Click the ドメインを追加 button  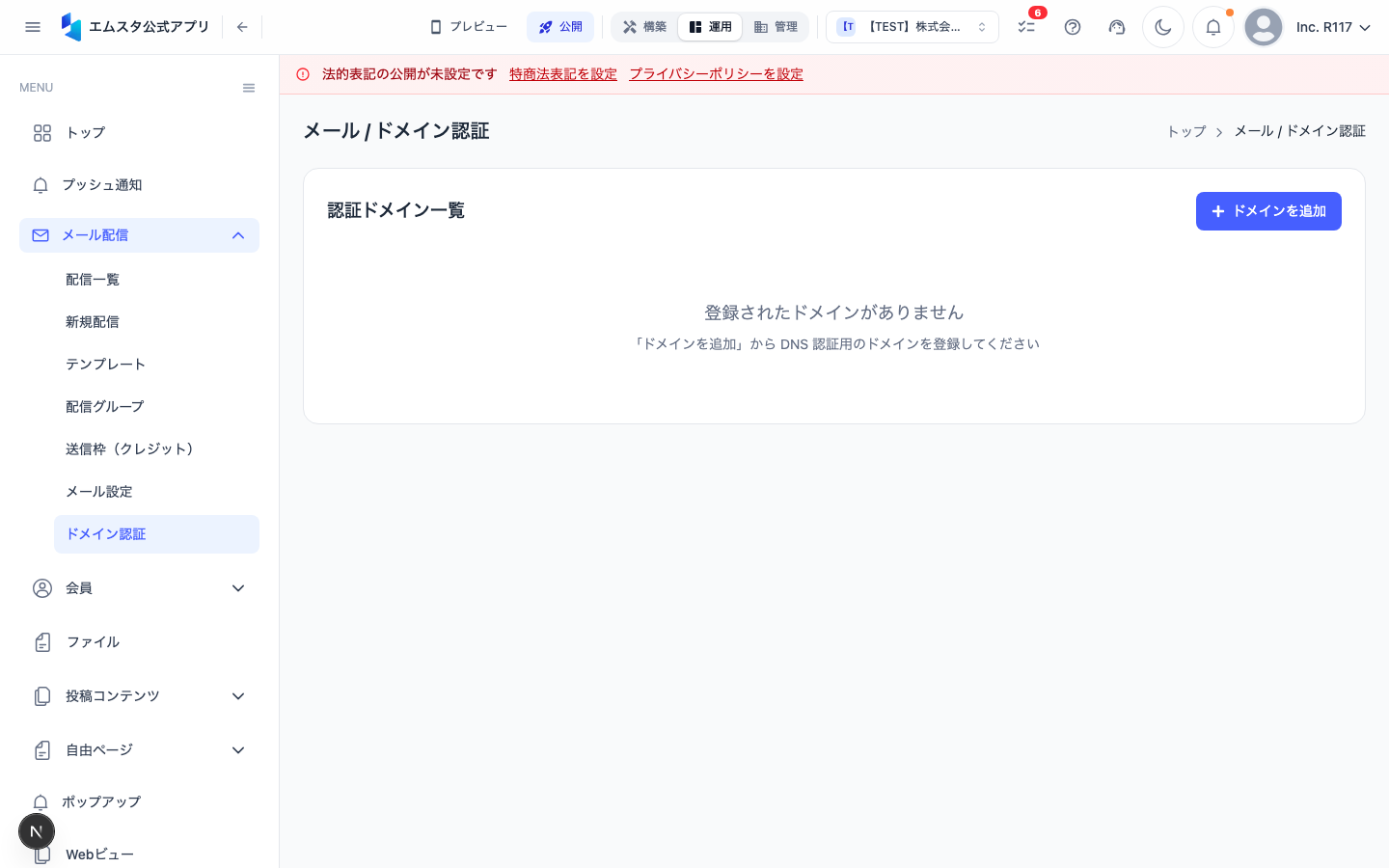pyautogui.click(x=1268, y=211)
